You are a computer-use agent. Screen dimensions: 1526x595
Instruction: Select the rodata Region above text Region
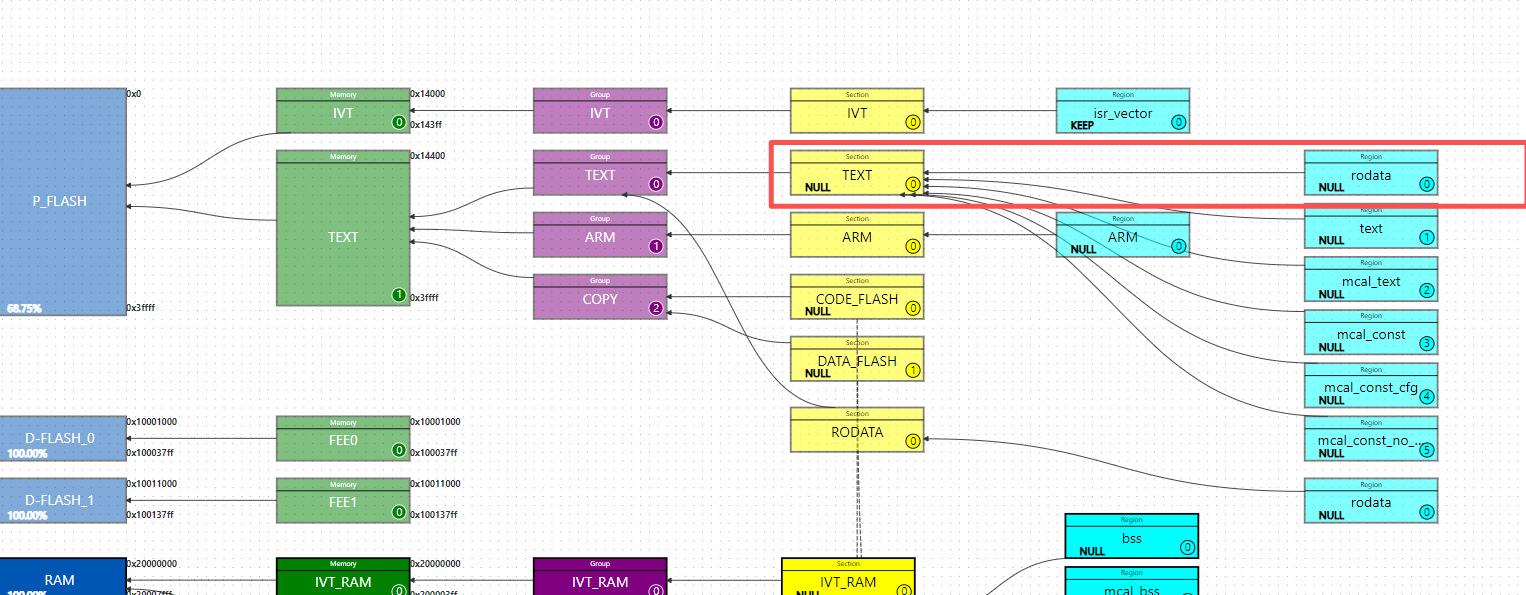coord(1371,173)
